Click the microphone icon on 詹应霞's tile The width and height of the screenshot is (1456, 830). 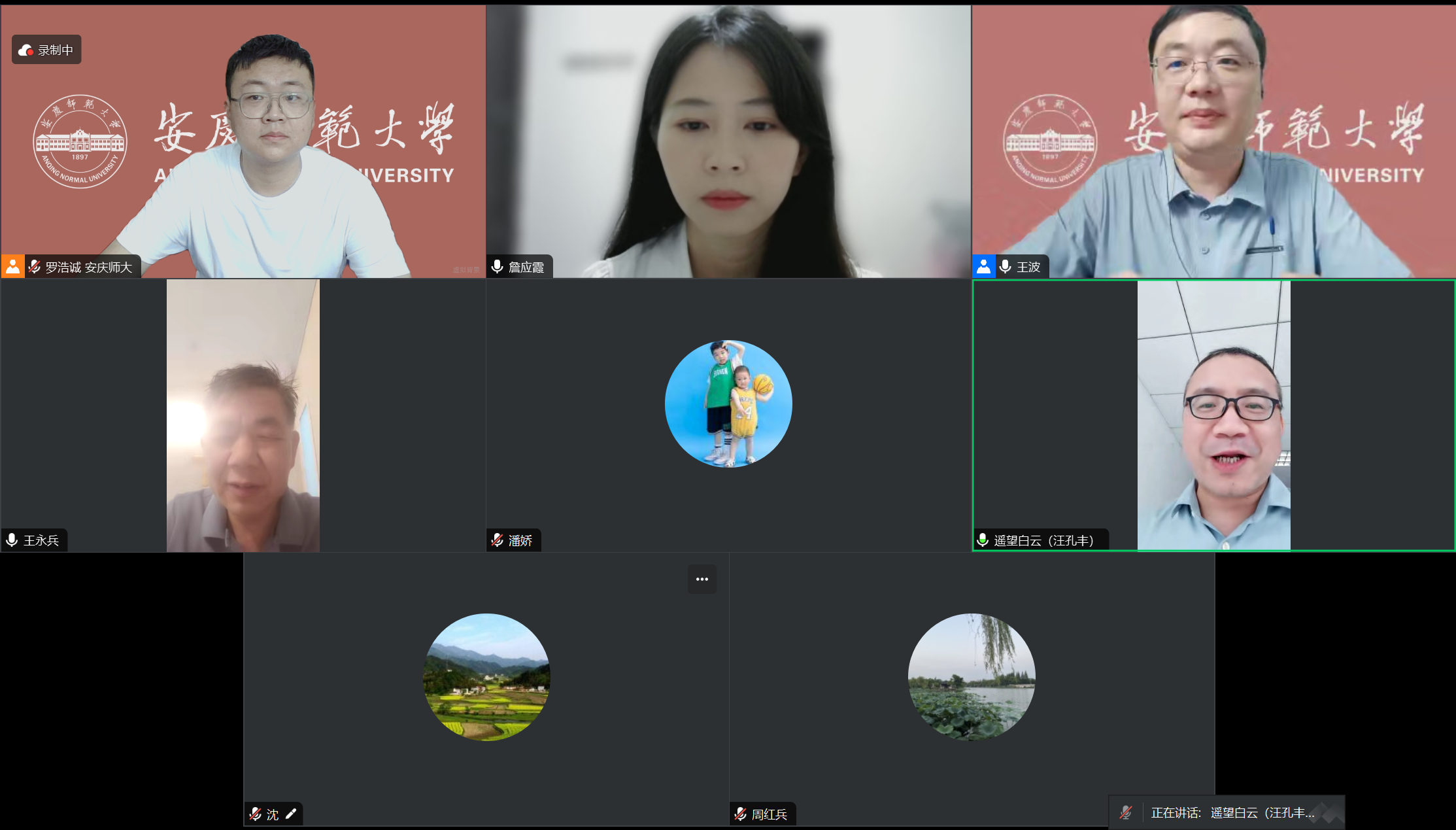tap(497, 267)
